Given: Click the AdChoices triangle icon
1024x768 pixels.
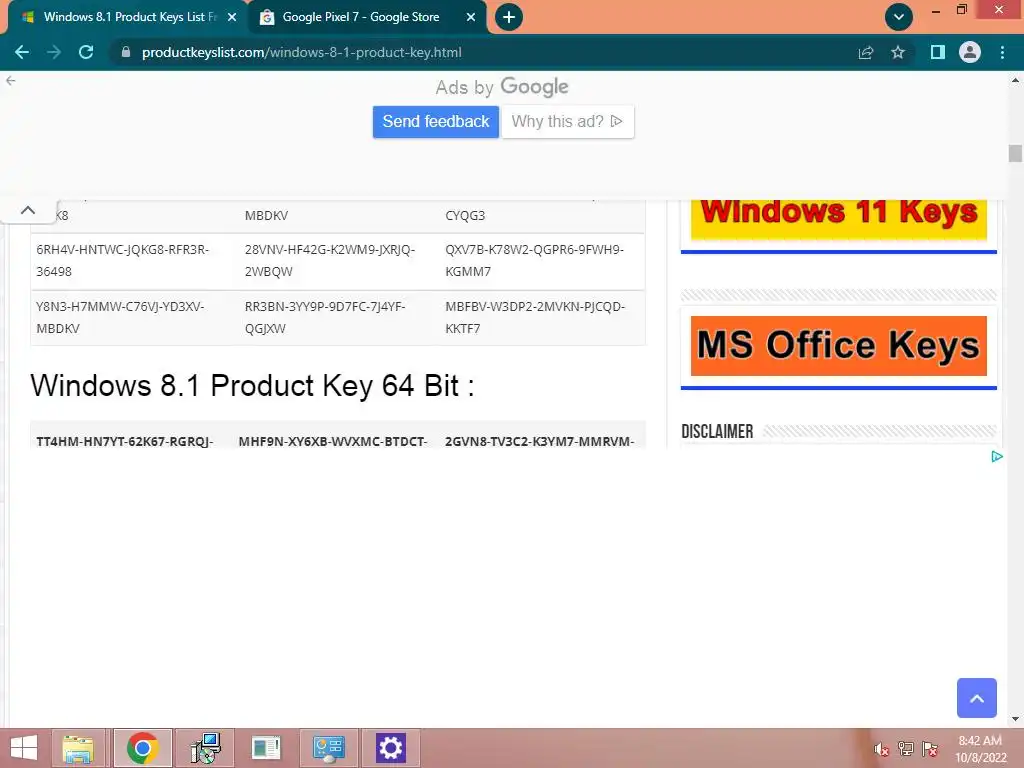Looking at the screenshot, I should pyautogui.click(x=997, y=456).
